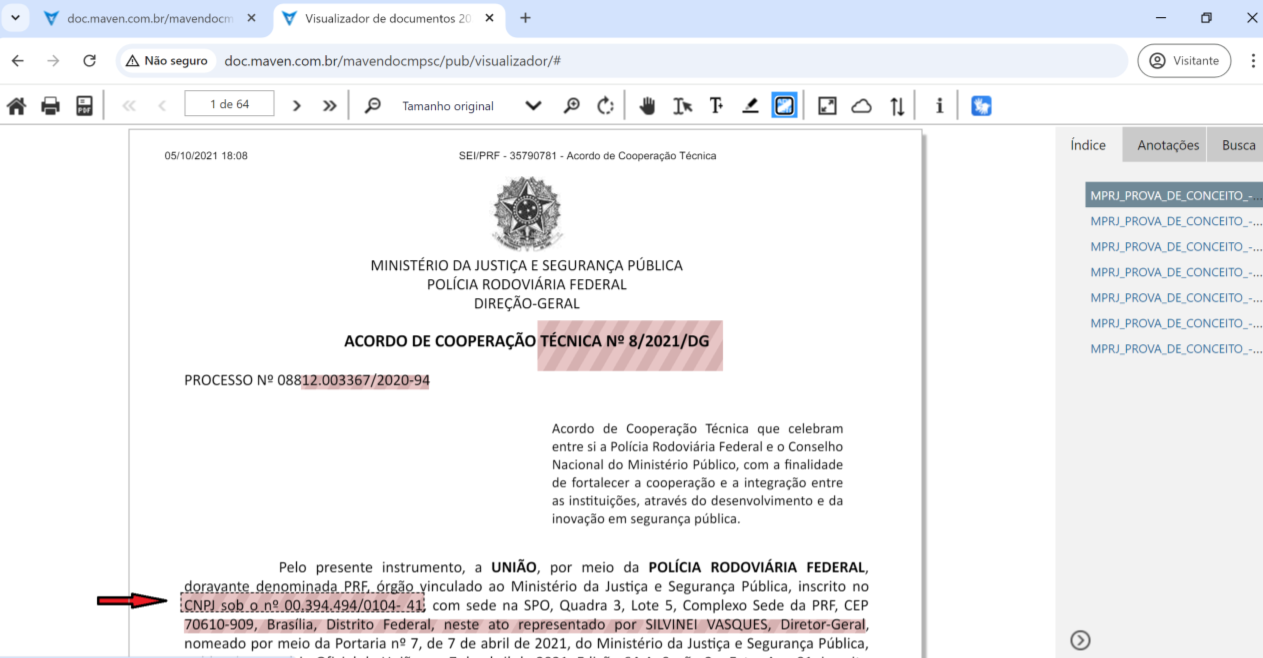Print the document with printer icon

50,106
